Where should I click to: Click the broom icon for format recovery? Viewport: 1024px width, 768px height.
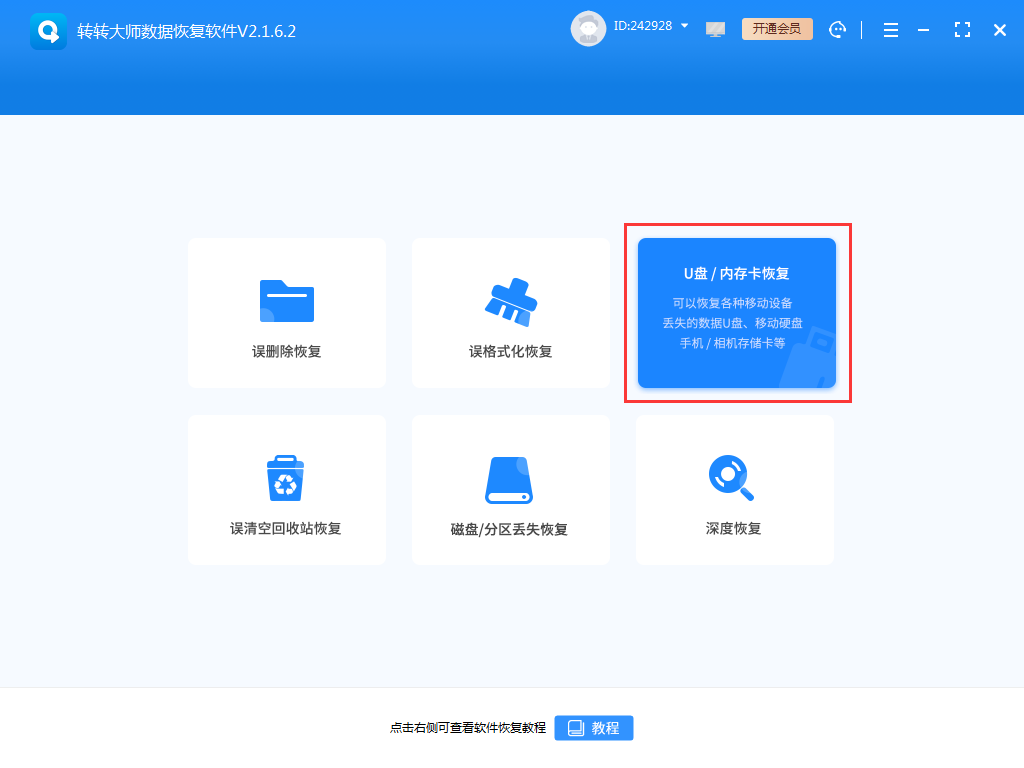pos(511,302)
